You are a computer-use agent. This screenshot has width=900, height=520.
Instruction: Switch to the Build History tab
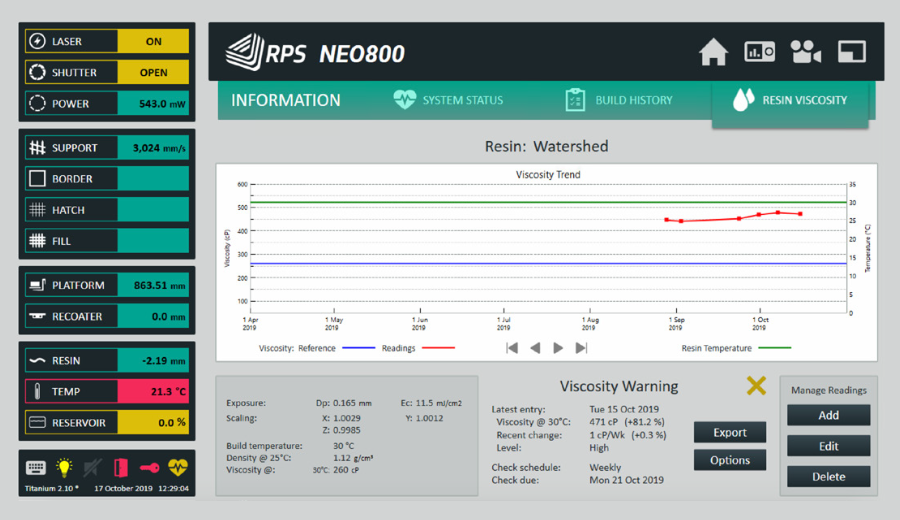coord(619,100)
